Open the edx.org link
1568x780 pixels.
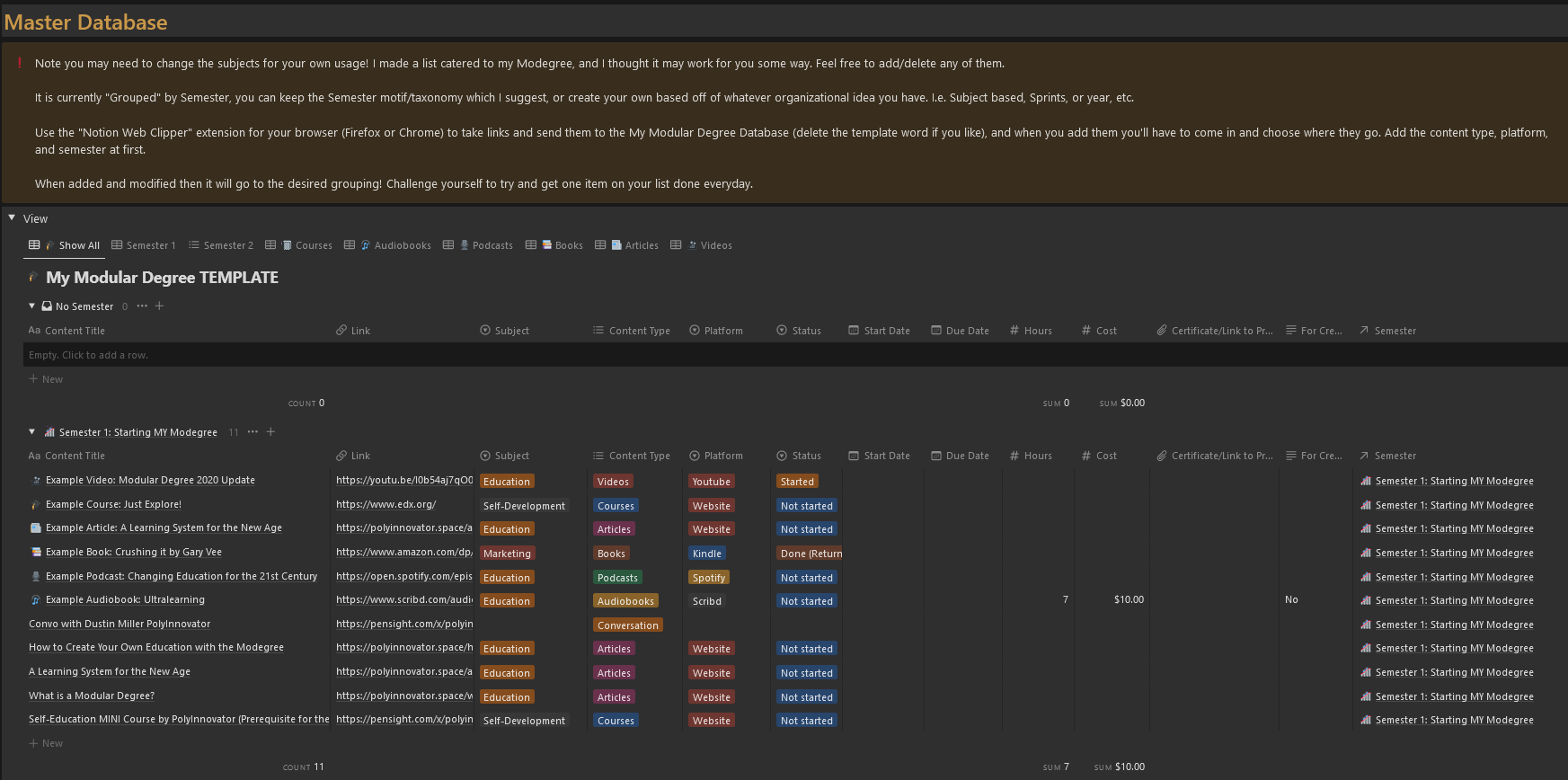[385, 505]
